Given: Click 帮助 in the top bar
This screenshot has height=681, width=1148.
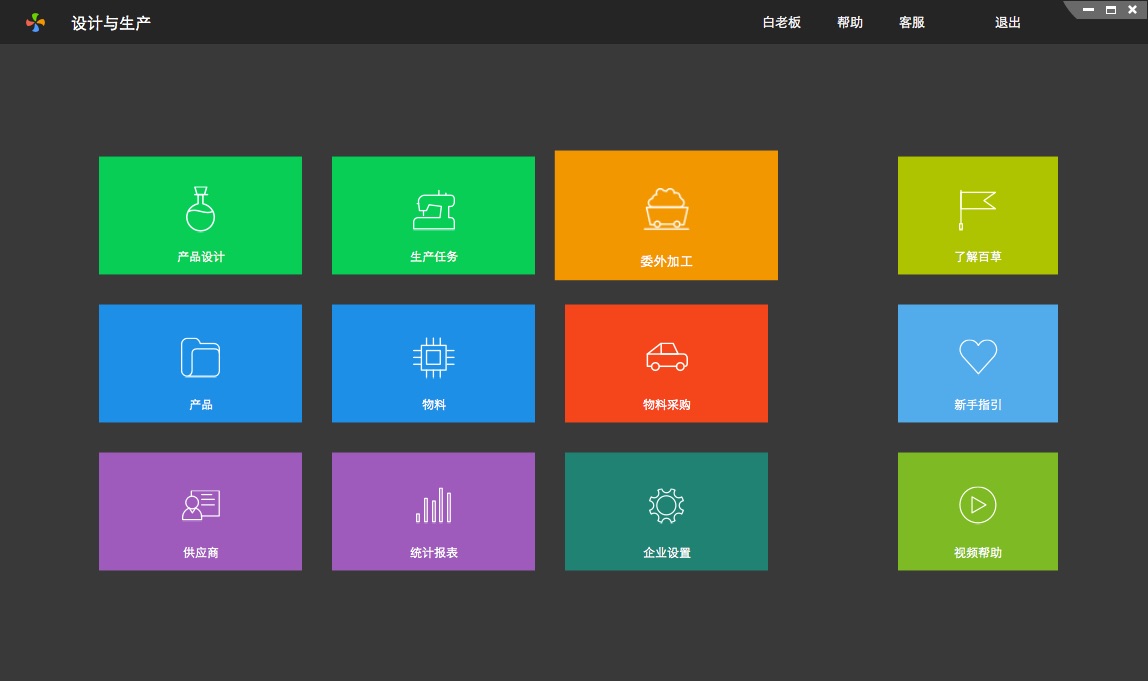Looking at the screenshot, I should pyautogui.click(x=849, y=22).
